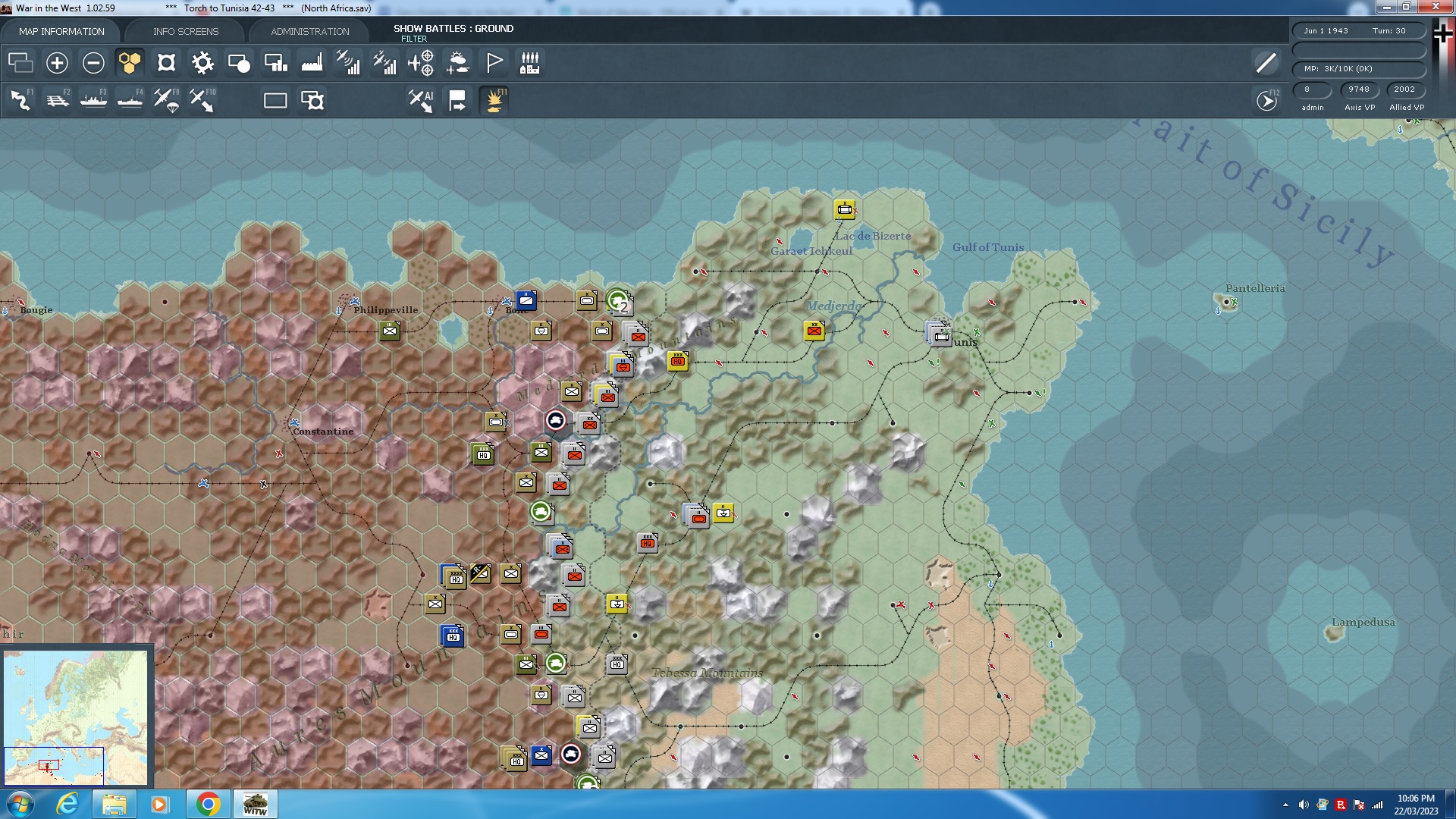Screen dimensions: 1456x819
Task: Select rail movement mode F2
Action: [57, 100]
